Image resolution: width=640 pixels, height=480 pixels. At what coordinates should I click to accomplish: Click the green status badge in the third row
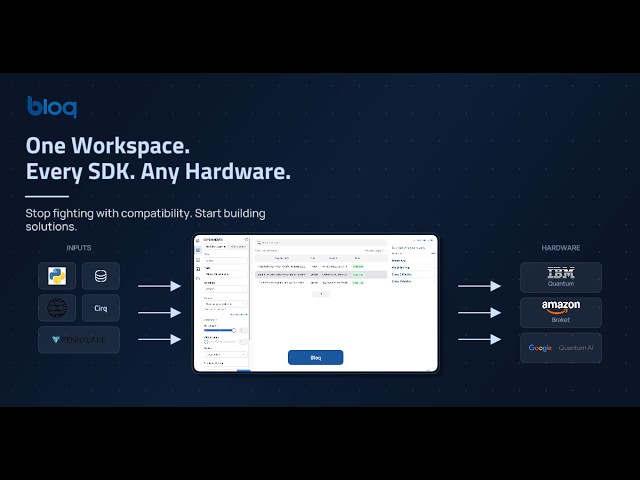tap(358, 282)
